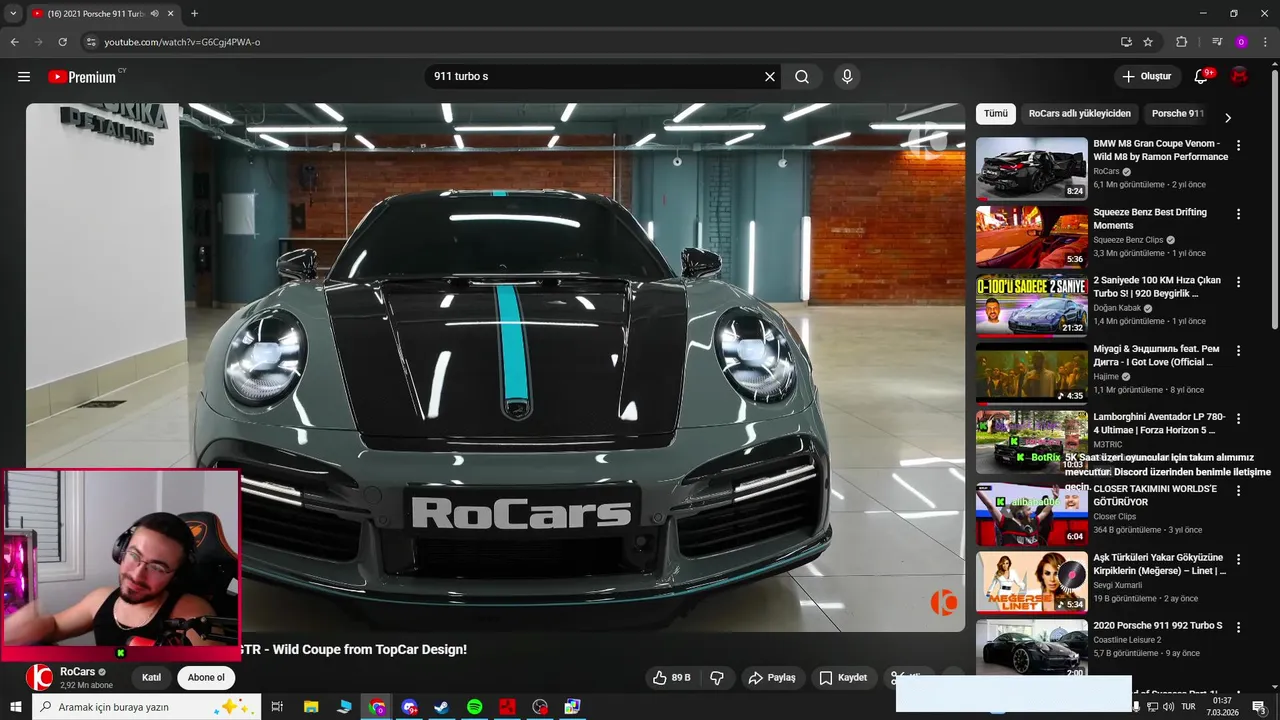
Task: Open options for 2020 Porsche 911 992 Turbo S
Action: click(x=1238, y=627)
